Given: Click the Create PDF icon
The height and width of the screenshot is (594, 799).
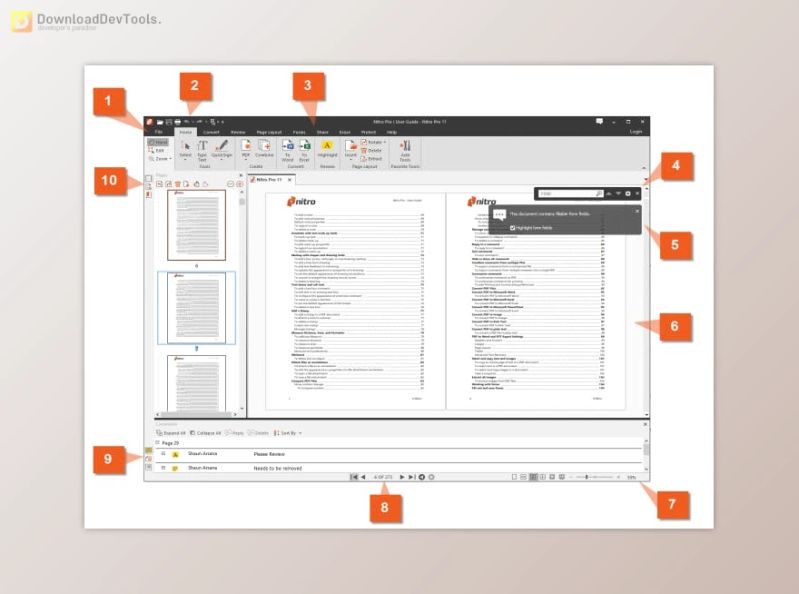Looking at the screenshot, I should [246, 149].
